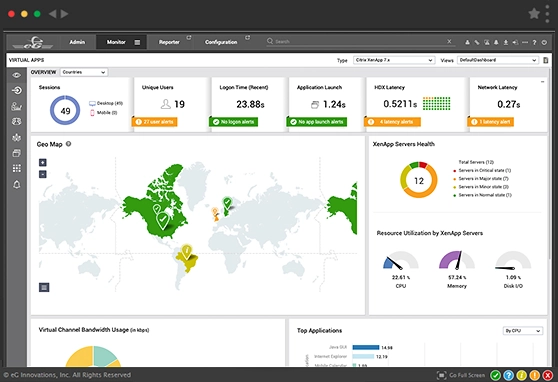The height and width of the screenshot is (382, 558).
Task: Click the sign-out arrow icon in toolbar
Action: point(515,42)
